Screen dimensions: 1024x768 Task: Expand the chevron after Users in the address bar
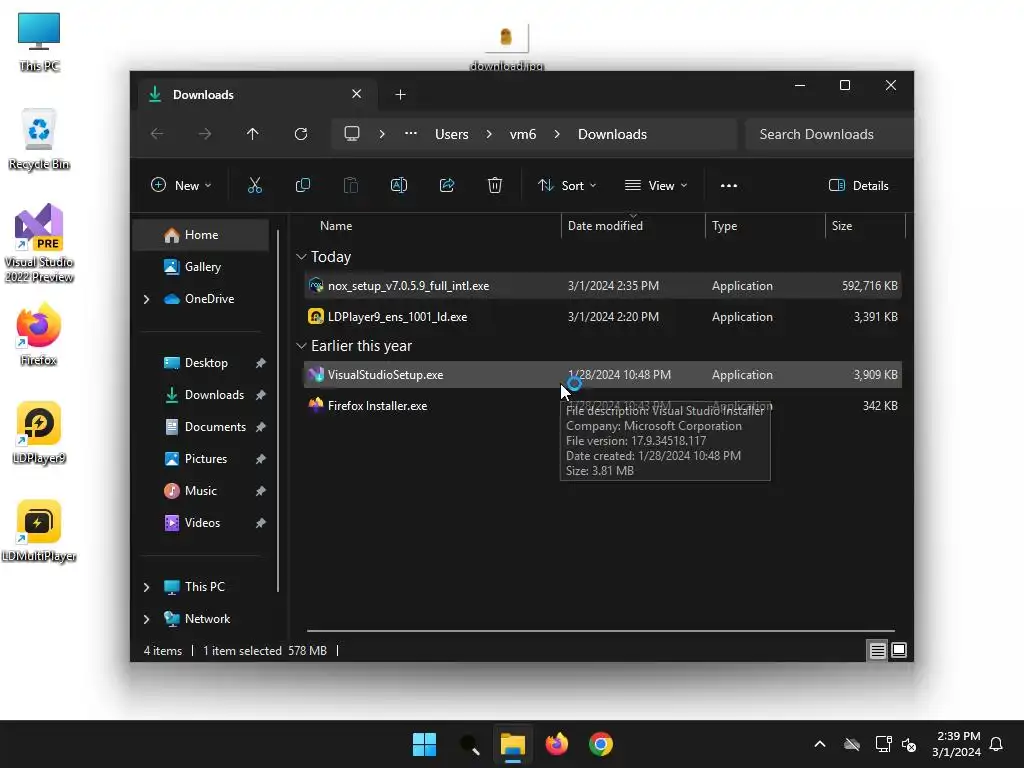pos(489,134)
